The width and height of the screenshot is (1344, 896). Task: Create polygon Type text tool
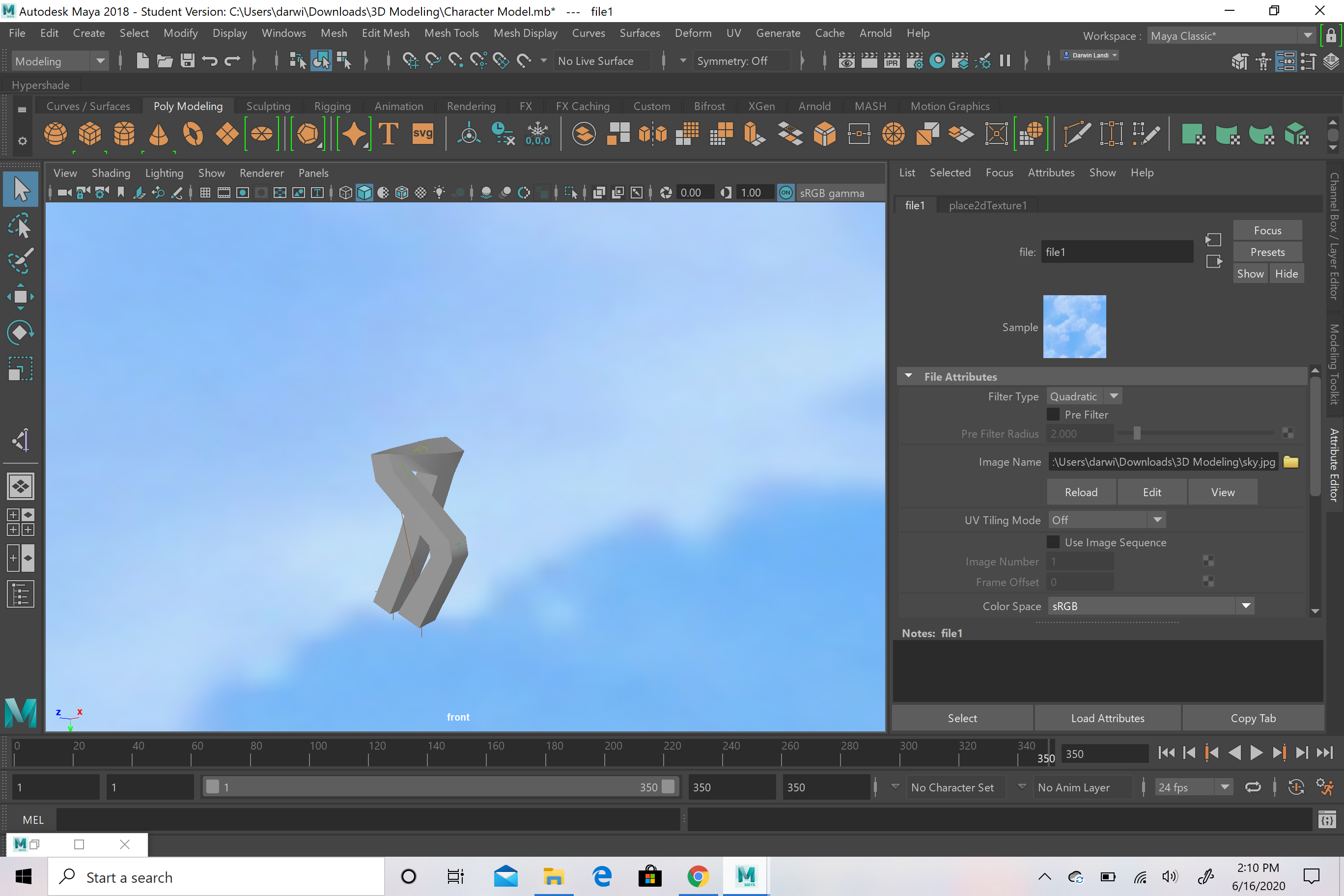389,134
